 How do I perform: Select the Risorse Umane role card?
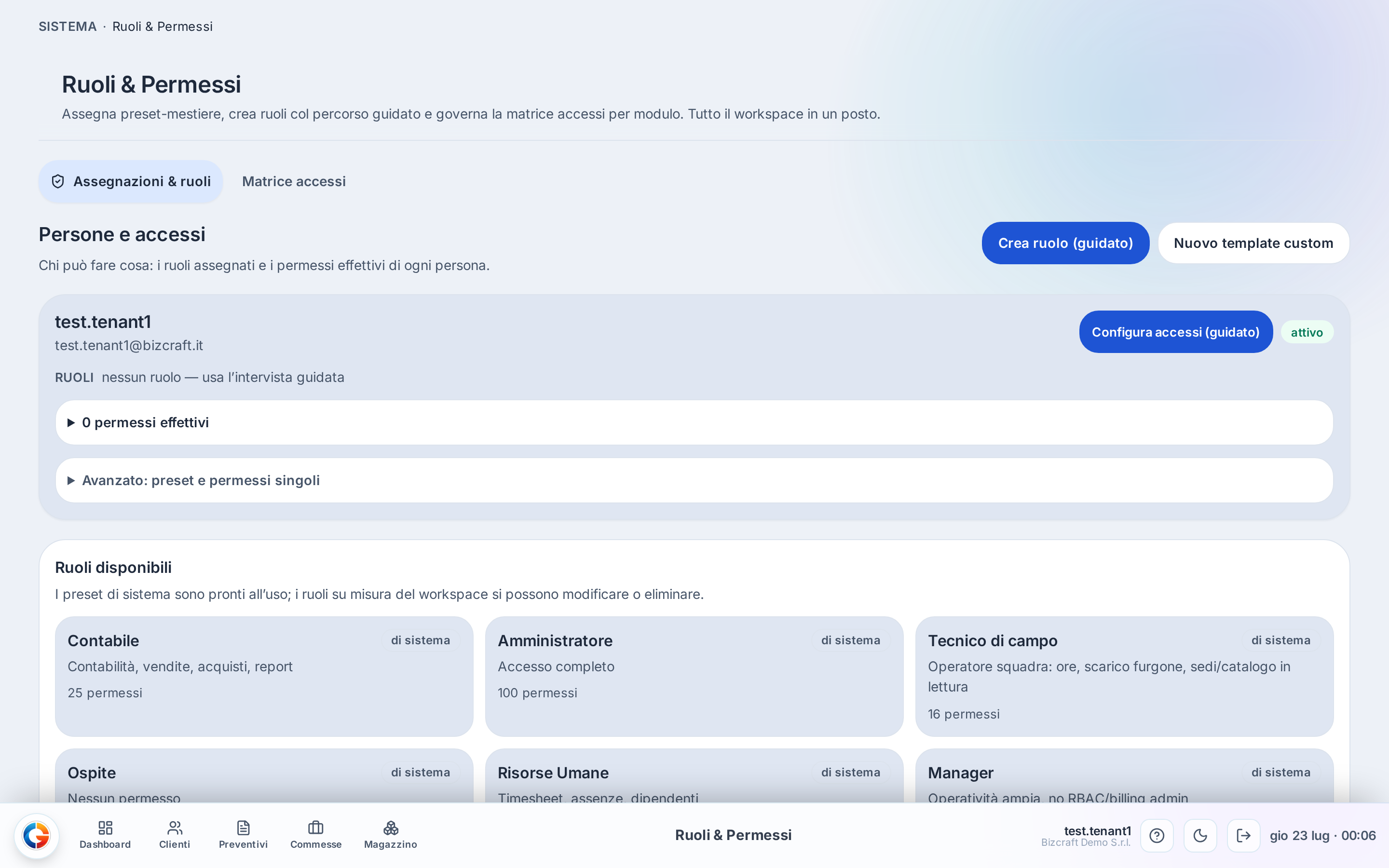694,775
